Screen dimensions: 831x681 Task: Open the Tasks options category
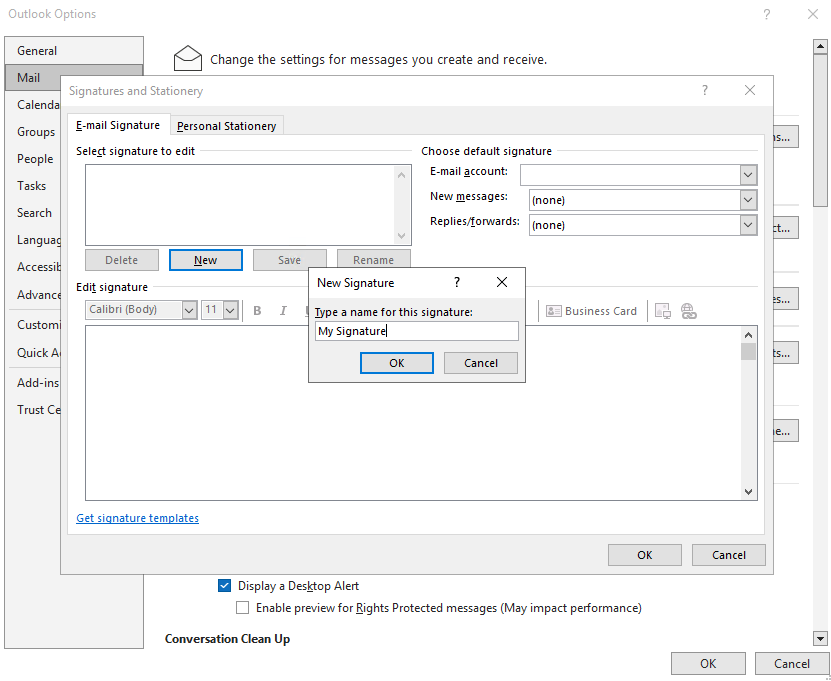tap(33, 185)
